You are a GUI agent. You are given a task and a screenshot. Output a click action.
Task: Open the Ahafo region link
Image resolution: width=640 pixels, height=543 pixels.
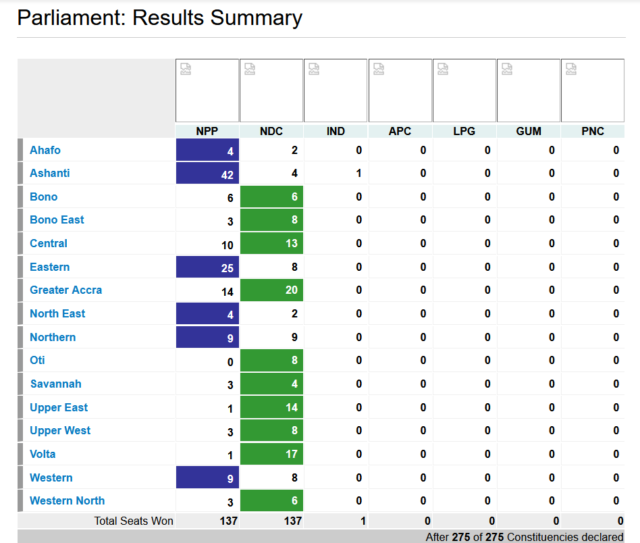click(45, 150)
